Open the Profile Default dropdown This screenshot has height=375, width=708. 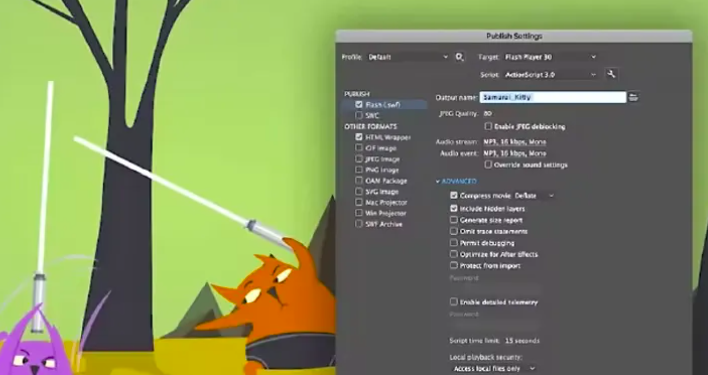coord(408,57)
